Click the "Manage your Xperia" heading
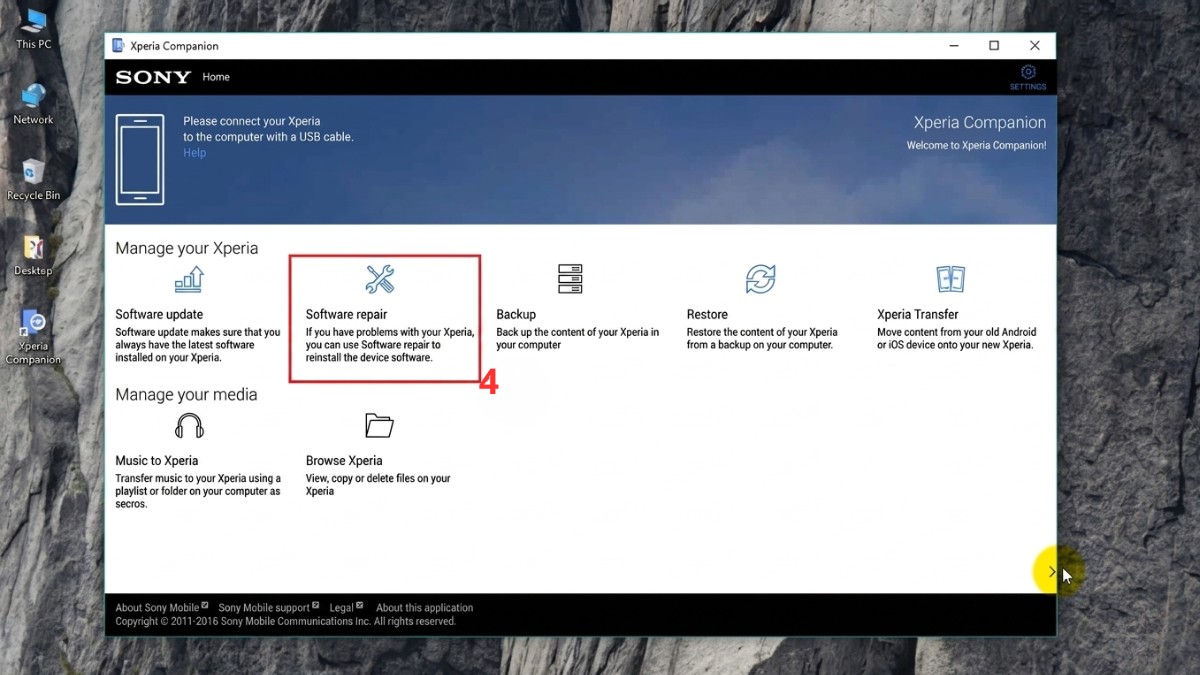 (x=187, y=248)
